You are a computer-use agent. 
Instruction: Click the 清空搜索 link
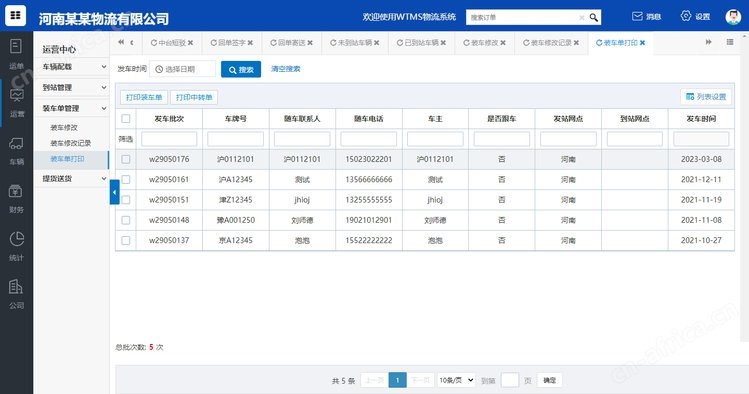[286, 69]
